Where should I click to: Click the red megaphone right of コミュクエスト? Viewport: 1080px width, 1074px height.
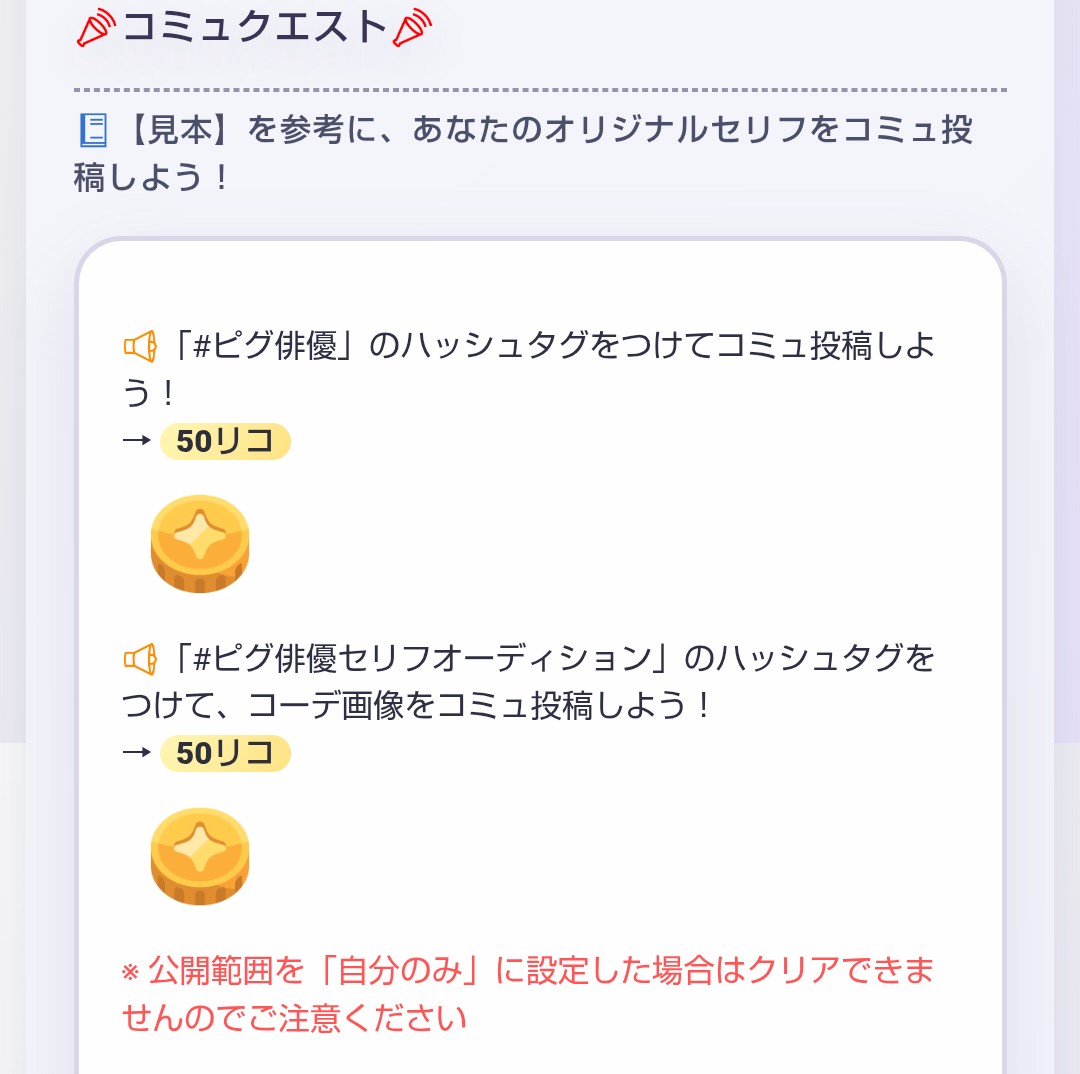point(411,28)
